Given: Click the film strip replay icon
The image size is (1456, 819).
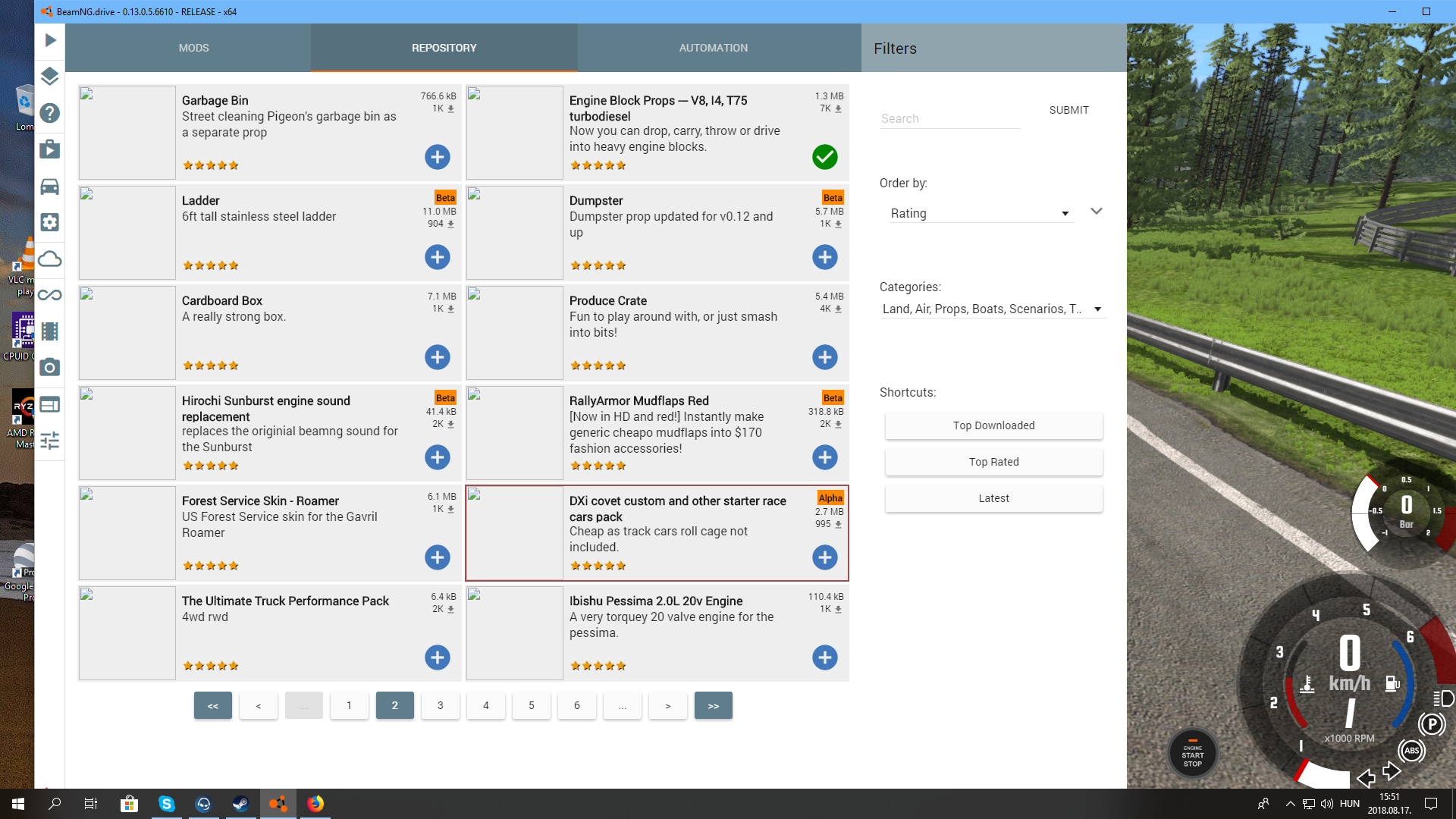Looking at the screenshot, I should 50,331.
